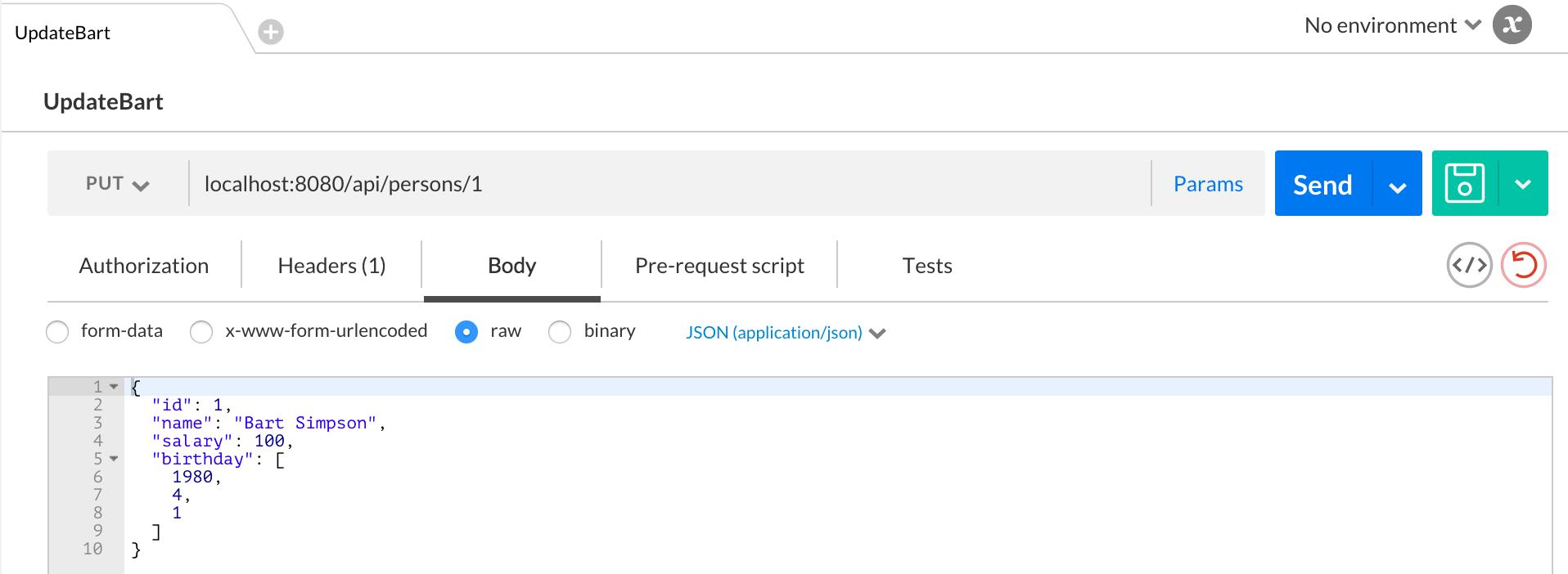This screenshot has width=1568, height=574.
Task: Click the environment quick-look X icon
Action: point(1512,25)
